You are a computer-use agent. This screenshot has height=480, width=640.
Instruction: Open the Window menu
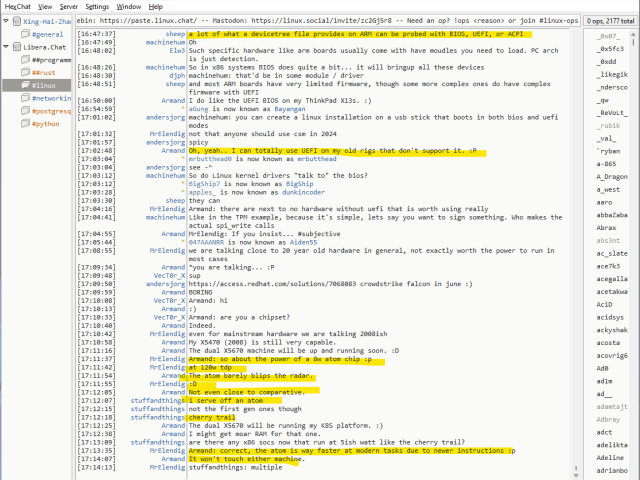pyautogui.click(x=128, y=6)
